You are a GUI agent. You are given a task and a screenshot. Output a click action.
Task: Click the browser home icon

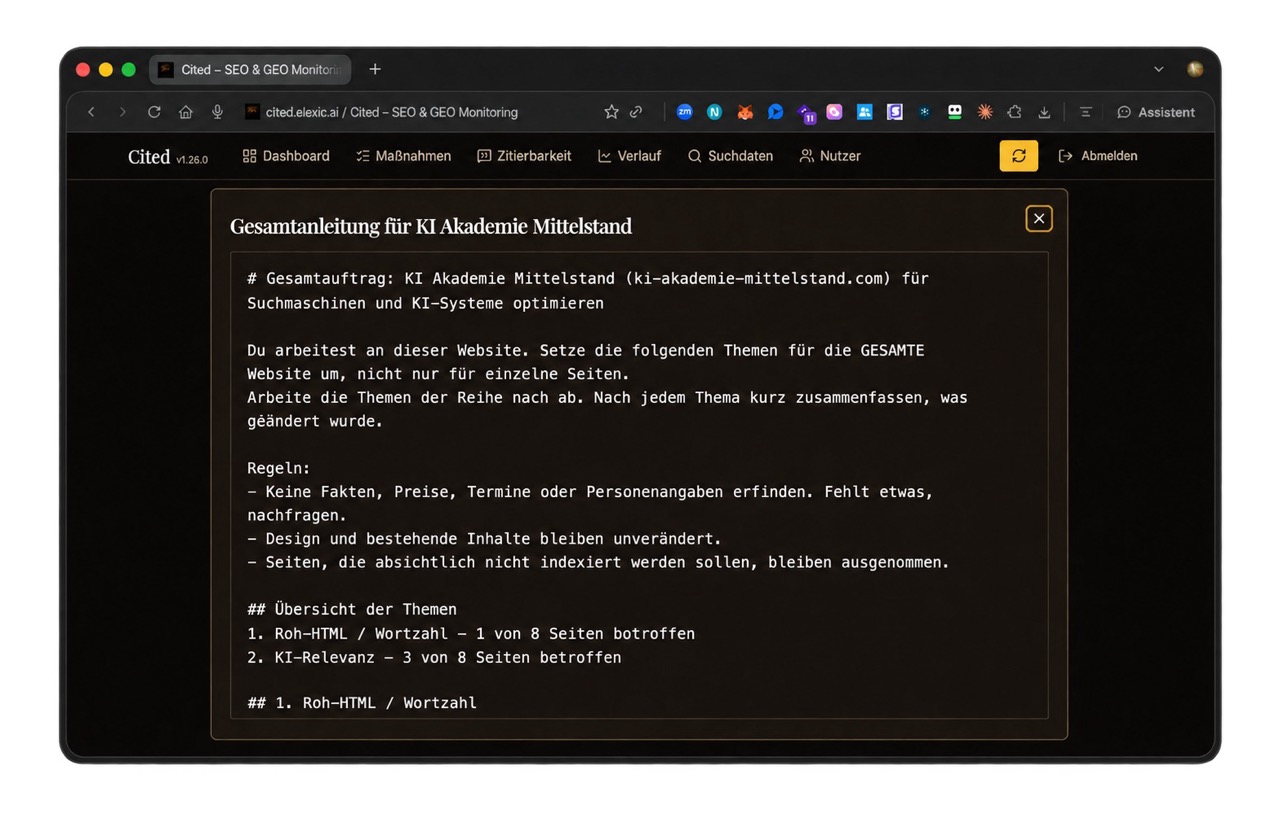186,112
